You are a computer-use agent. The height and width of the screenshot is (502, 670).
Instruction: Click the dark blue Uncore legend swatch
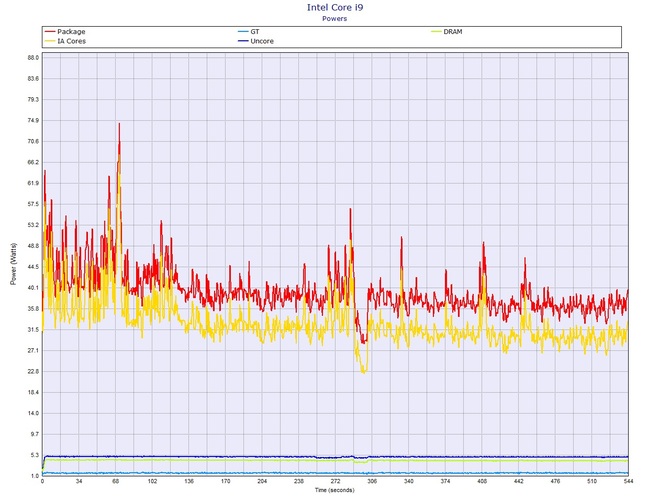coord(243,41)
